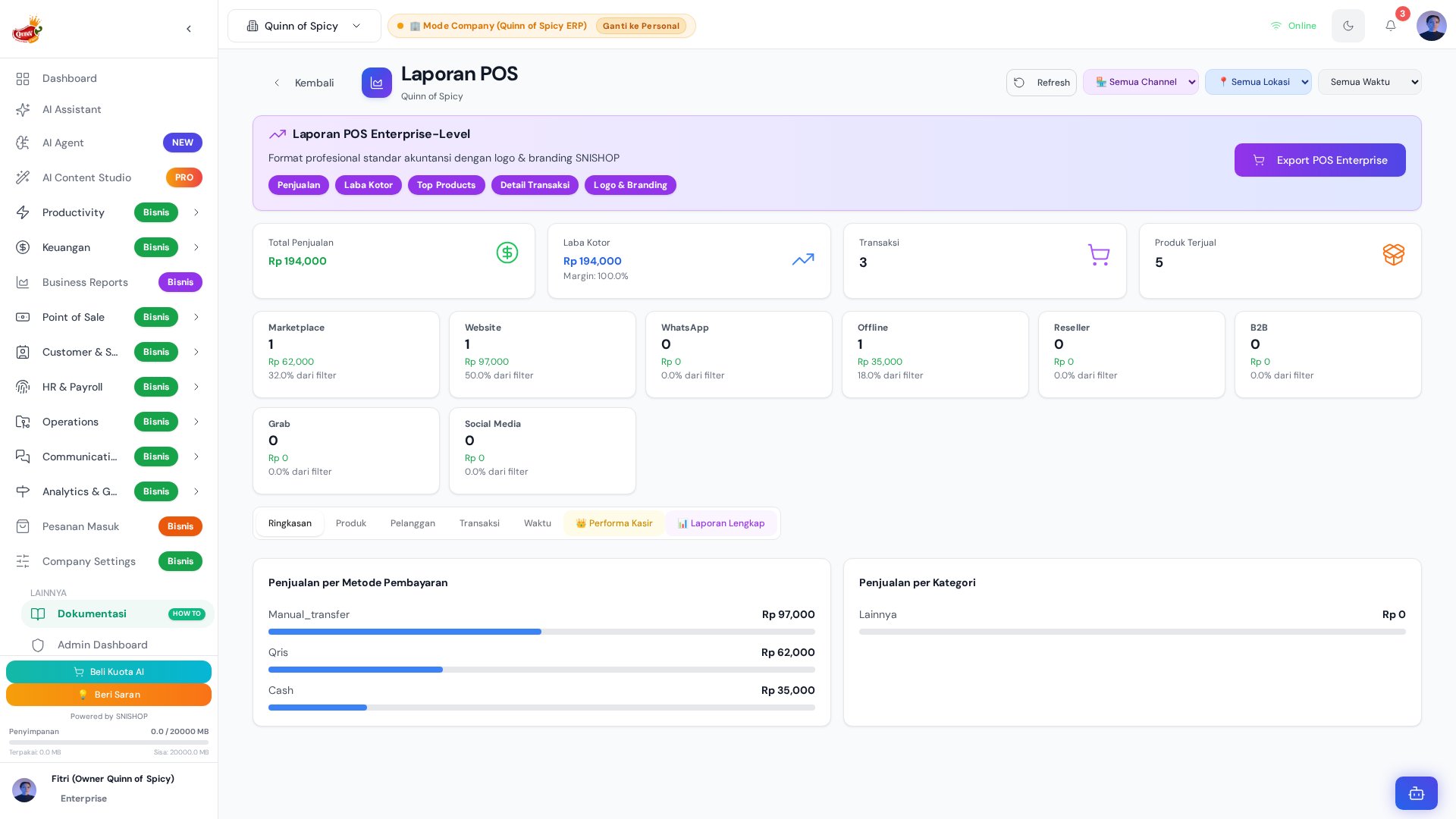The height and width of the screenshot is (819, 1456).
Task: Open the Semua Lokasi dropdown
Action: point(1258,82)
